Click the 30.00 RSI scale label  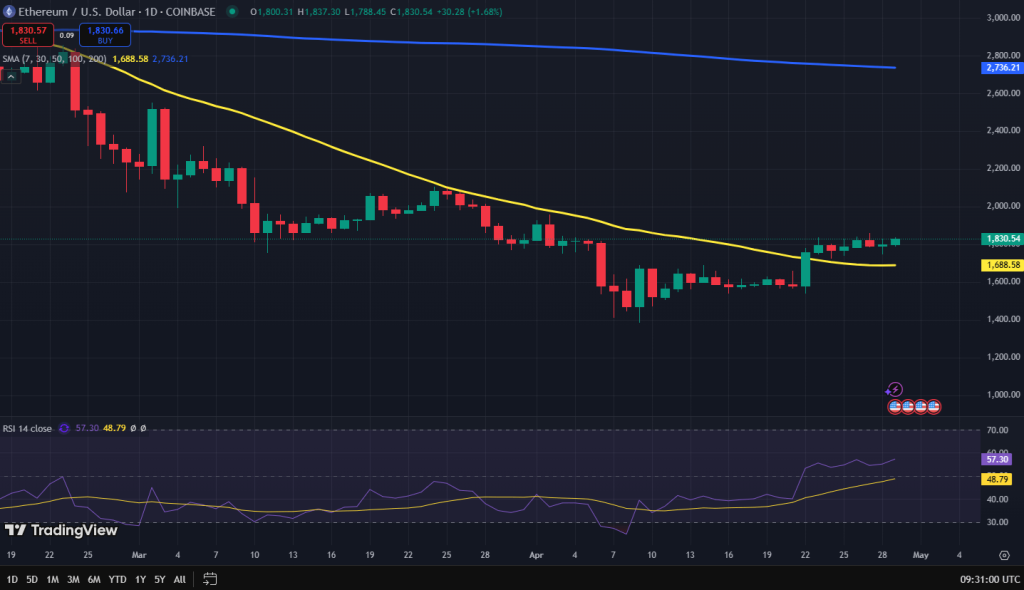pyautogui.click(x=997, y=522)
